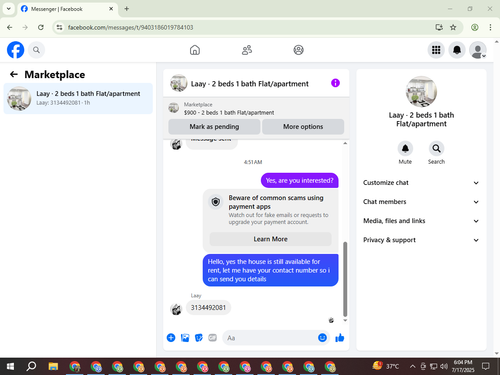This screenshot has width=500, height=375.
Task: Open the Groups icon in top navigation
Action: click(x=298, y=50)
